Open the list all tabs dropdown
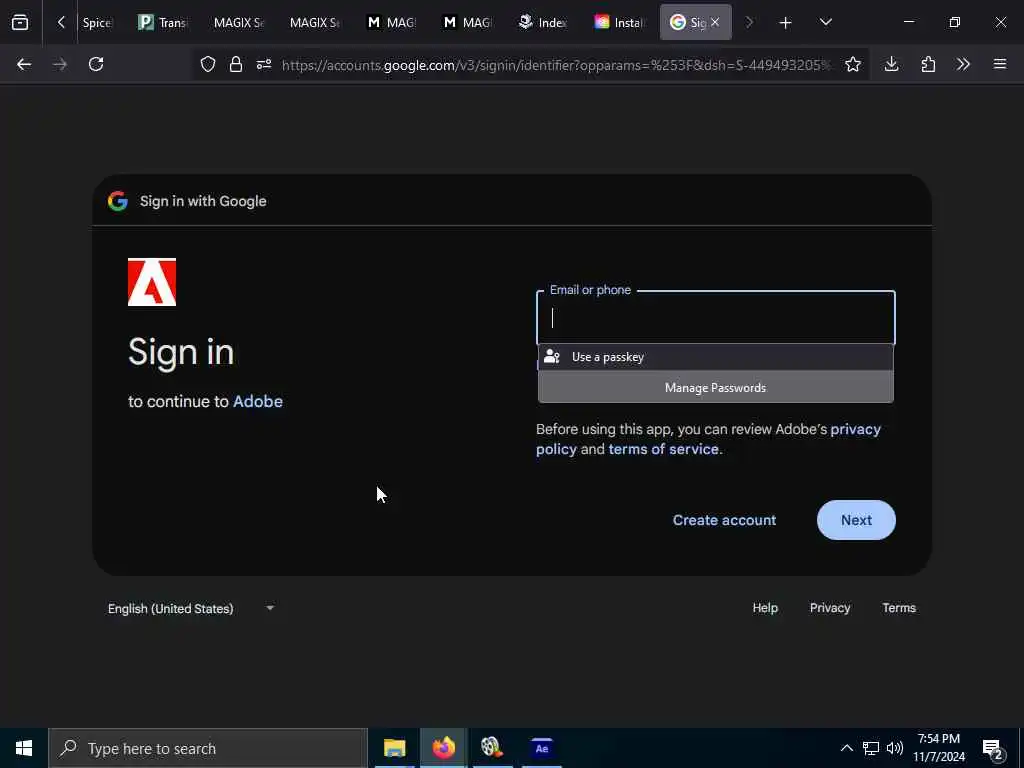Image resolution: width=1024 pixels, height=768 pixels. 825,22
